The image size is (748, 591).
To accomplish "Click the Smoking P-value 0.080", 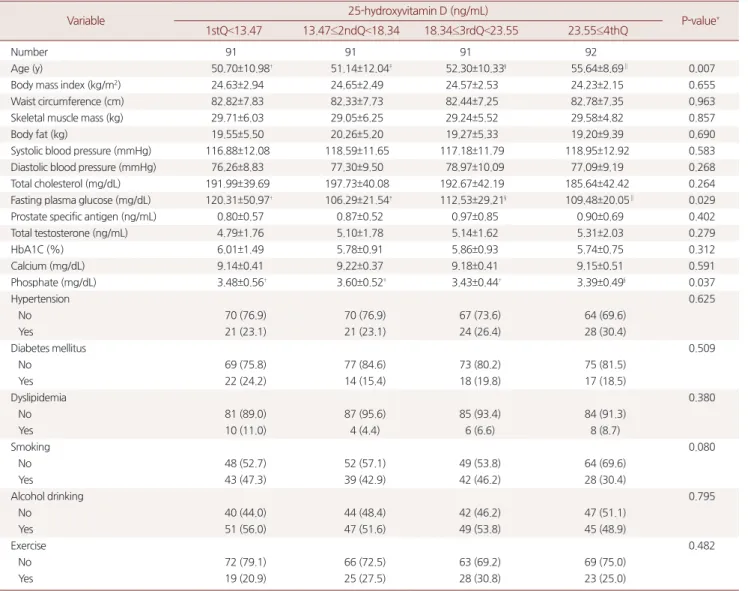I will pyautogui.click(x=702, y=447).
